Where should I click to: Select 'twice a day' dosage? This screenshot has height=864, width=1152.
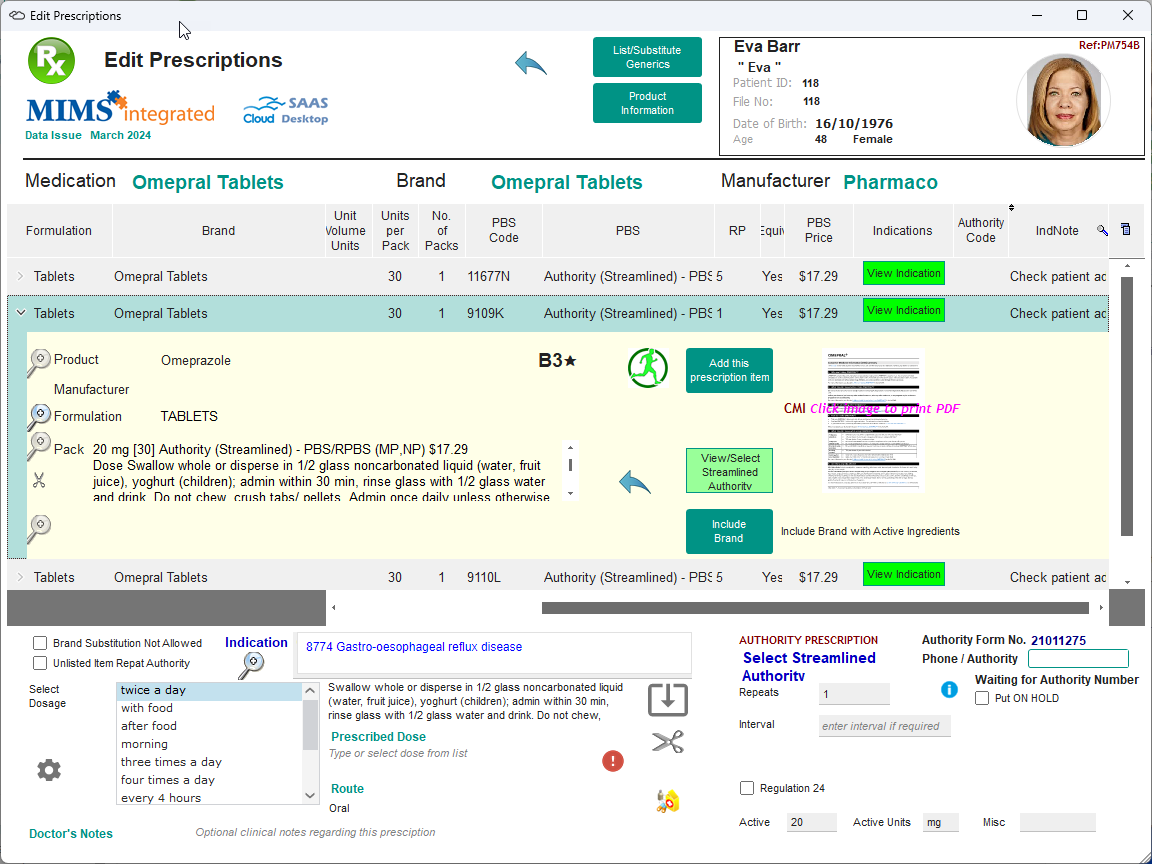tap(209, 690)
